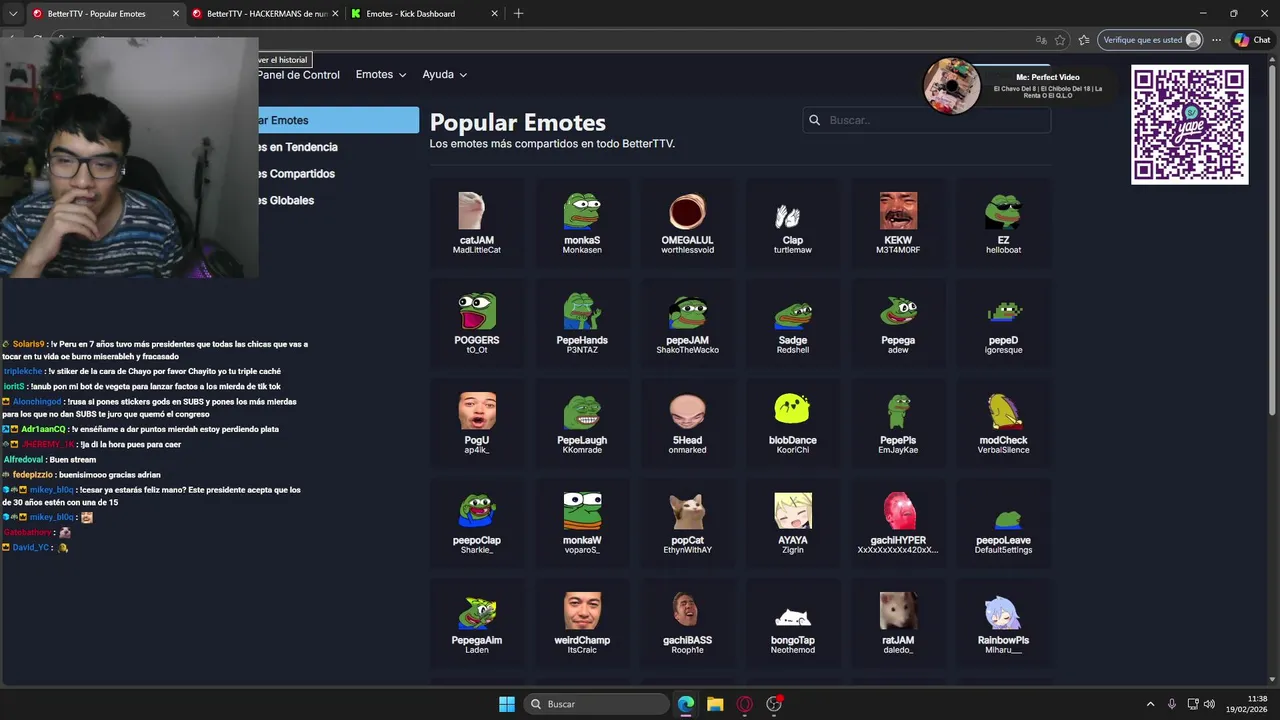Open File Explorer from the taskbar
This screenshot has height=720, width=1280.
coord(715,704)
